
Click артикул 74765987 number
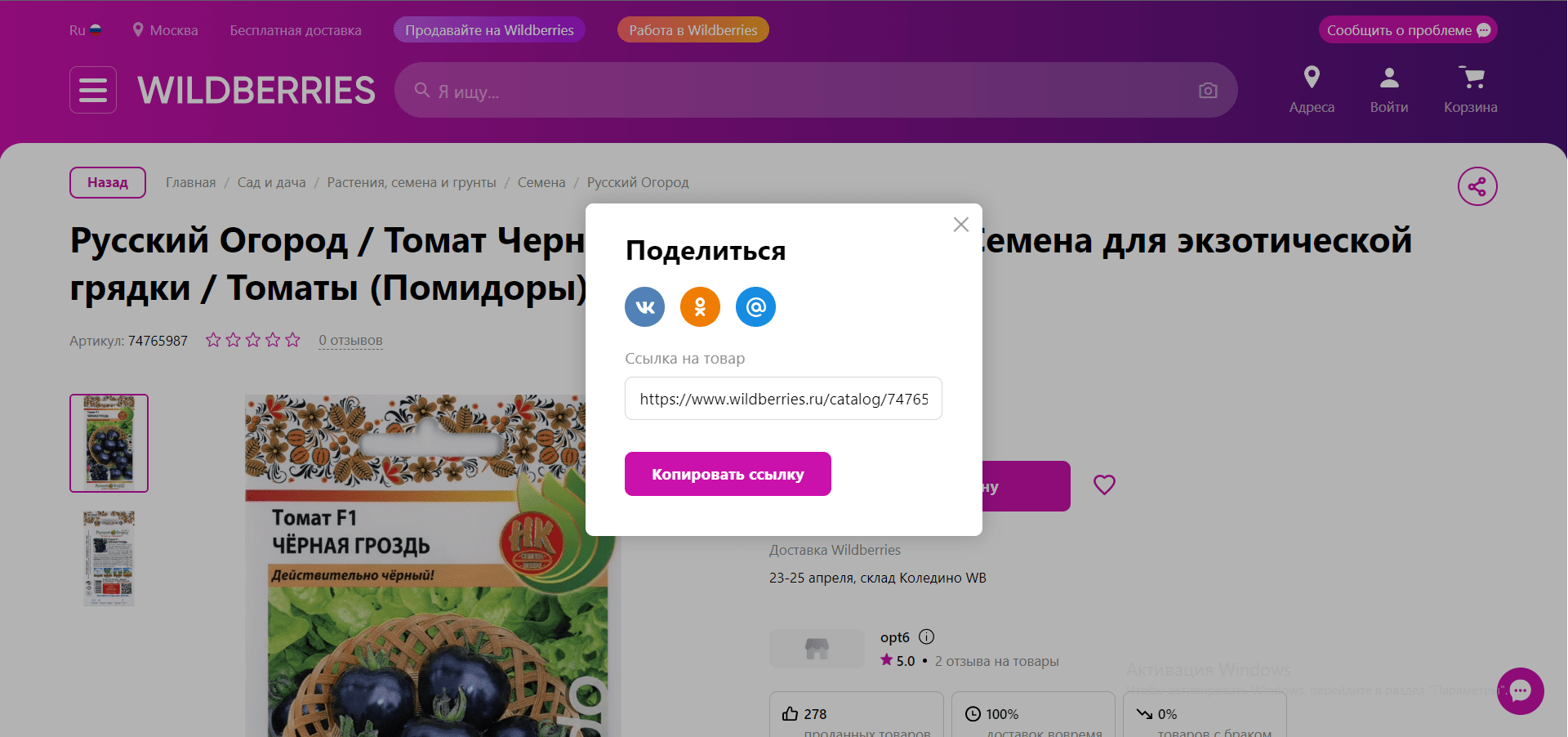(x=158, y=341)
